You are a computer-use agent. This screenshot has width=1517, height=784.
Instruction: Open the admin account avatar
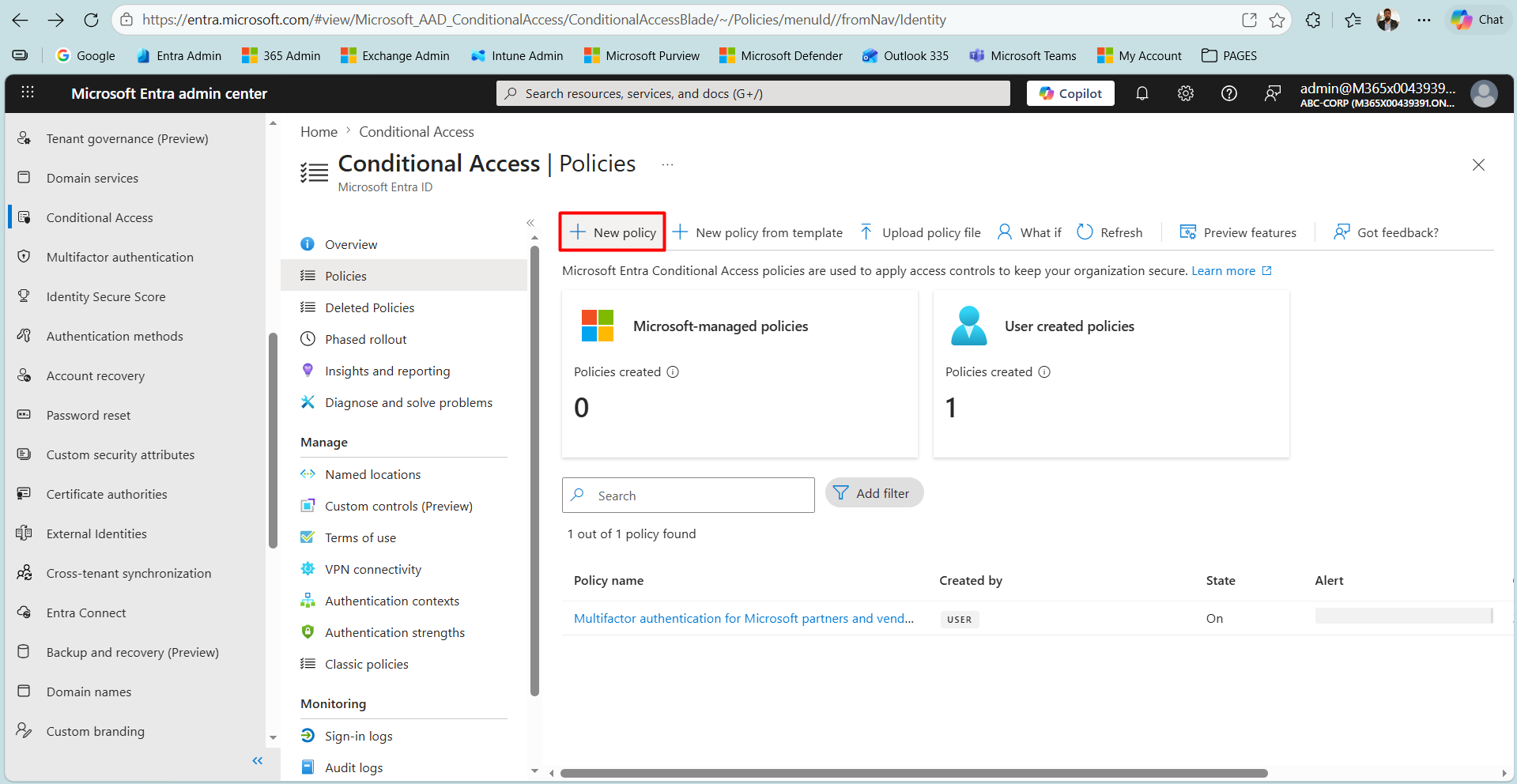pyautogui.click(x=1484, y=93)
